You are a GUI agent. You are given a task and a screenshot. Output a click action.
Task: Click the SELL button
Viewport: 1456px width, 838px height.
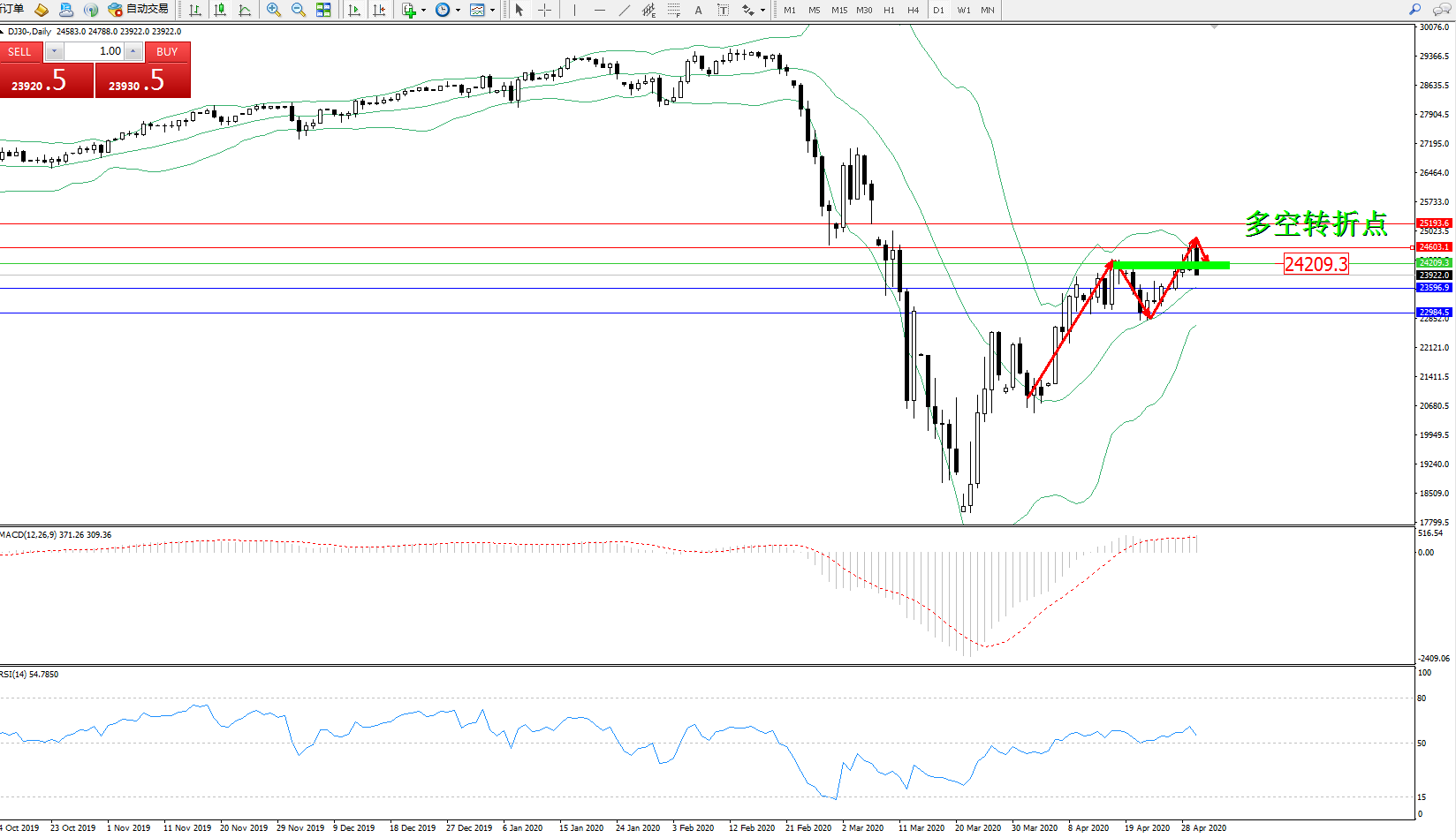click(x=19, y=52)
